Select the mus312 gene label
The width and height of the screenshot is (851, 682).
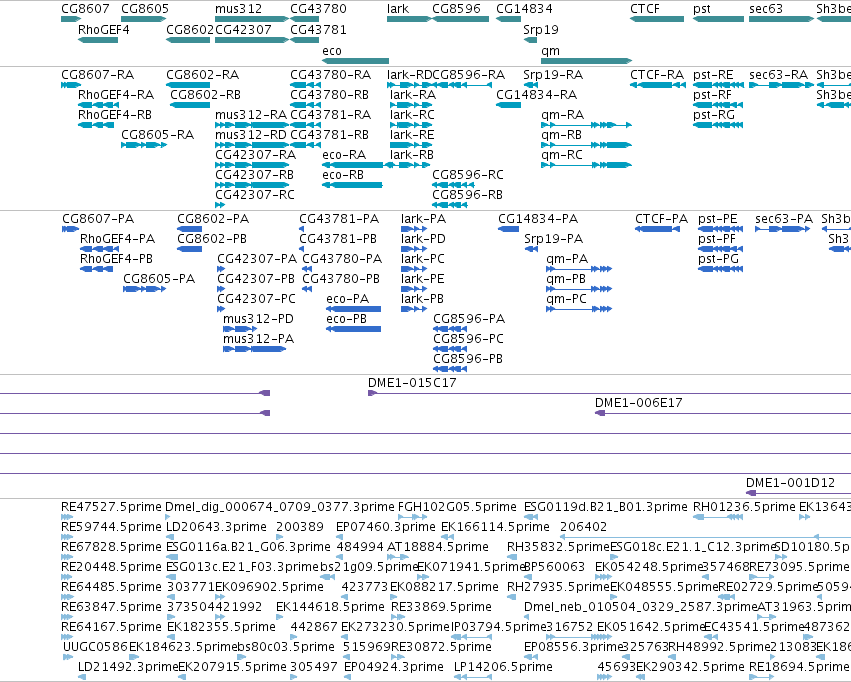click(x=238, y=9)
